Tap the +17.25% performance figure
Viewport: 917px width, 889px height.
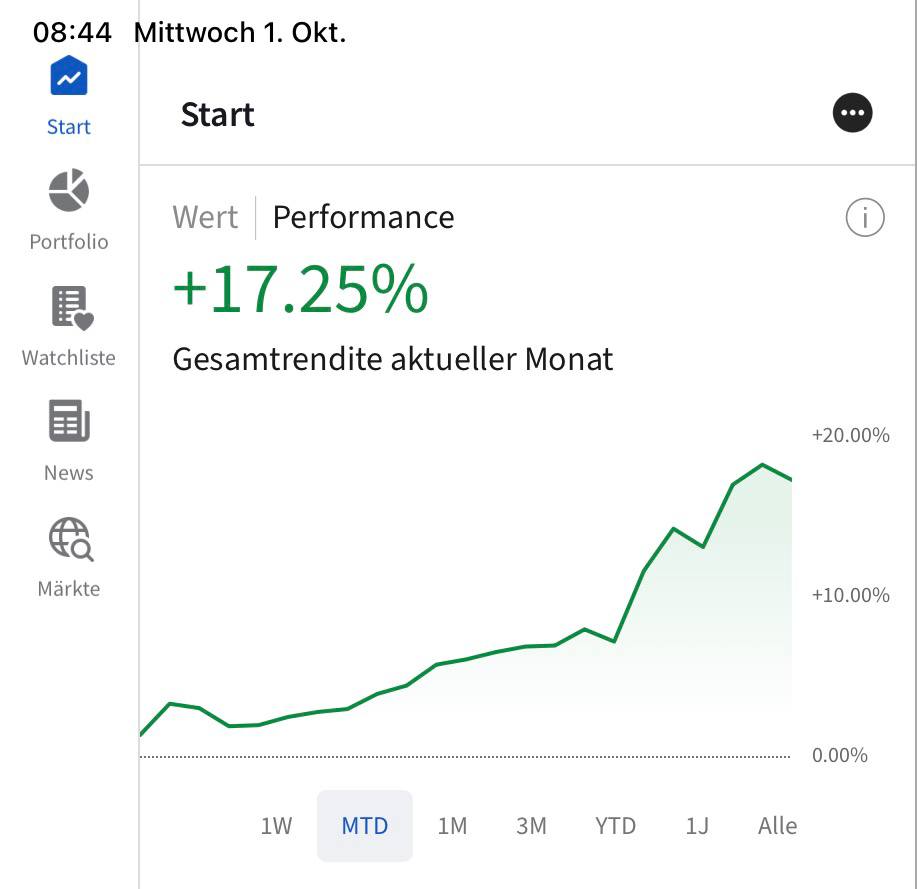point(301,290)
